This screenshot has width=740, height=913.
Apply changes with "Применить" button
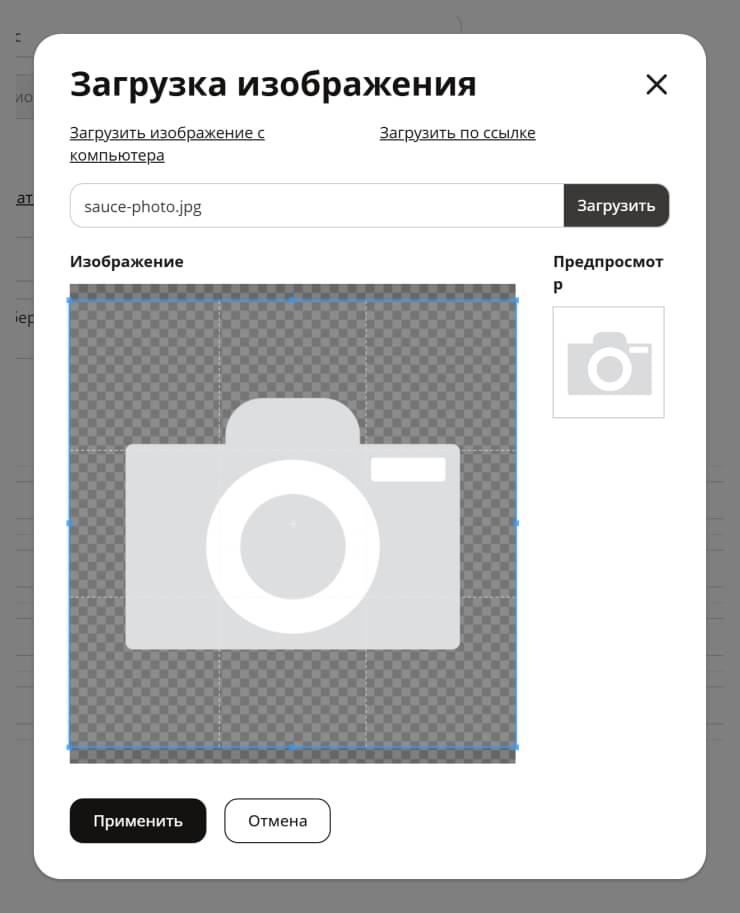[x=138, y=820]
